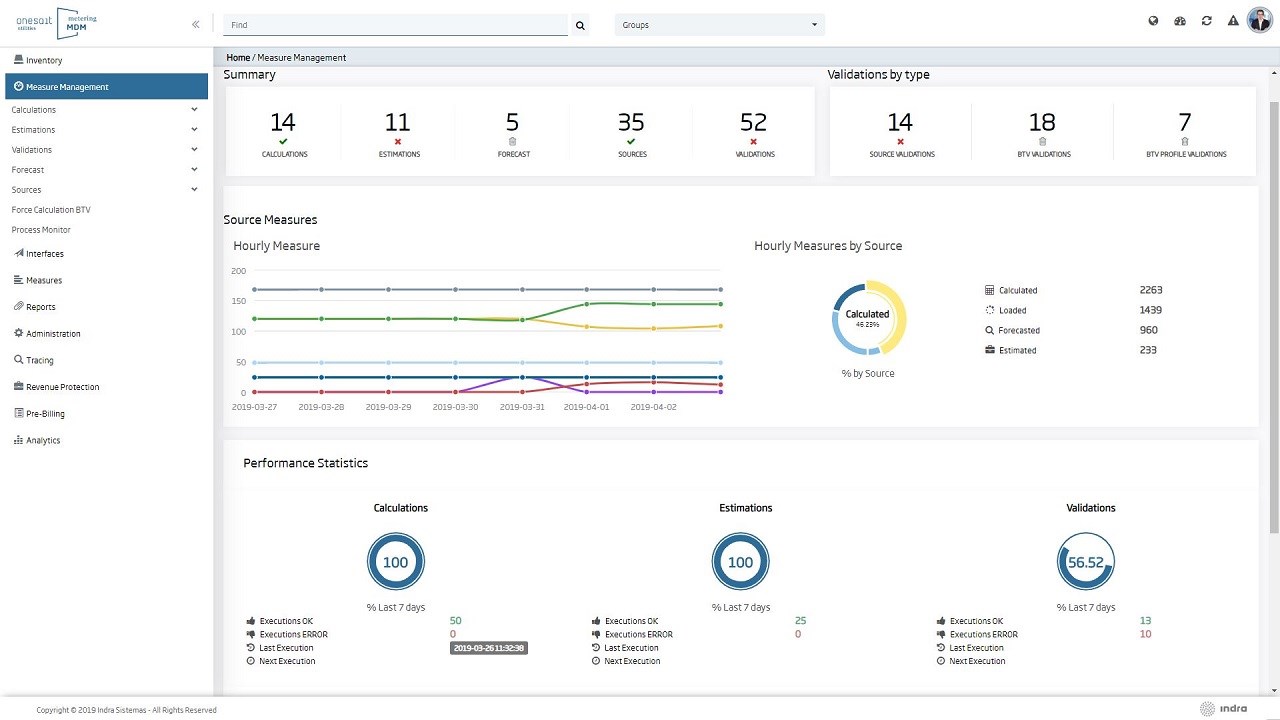Viewport: 1280px width, 720px height.
Task: Click the Calculated legend table icon
Action: (x=990, y=290)
